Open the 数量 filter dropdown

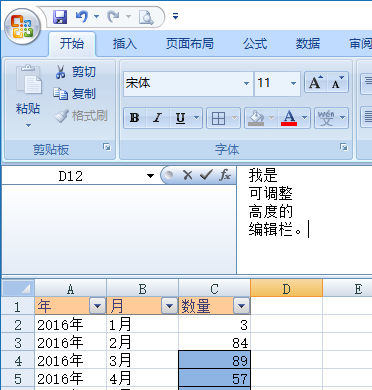[241, 306]
